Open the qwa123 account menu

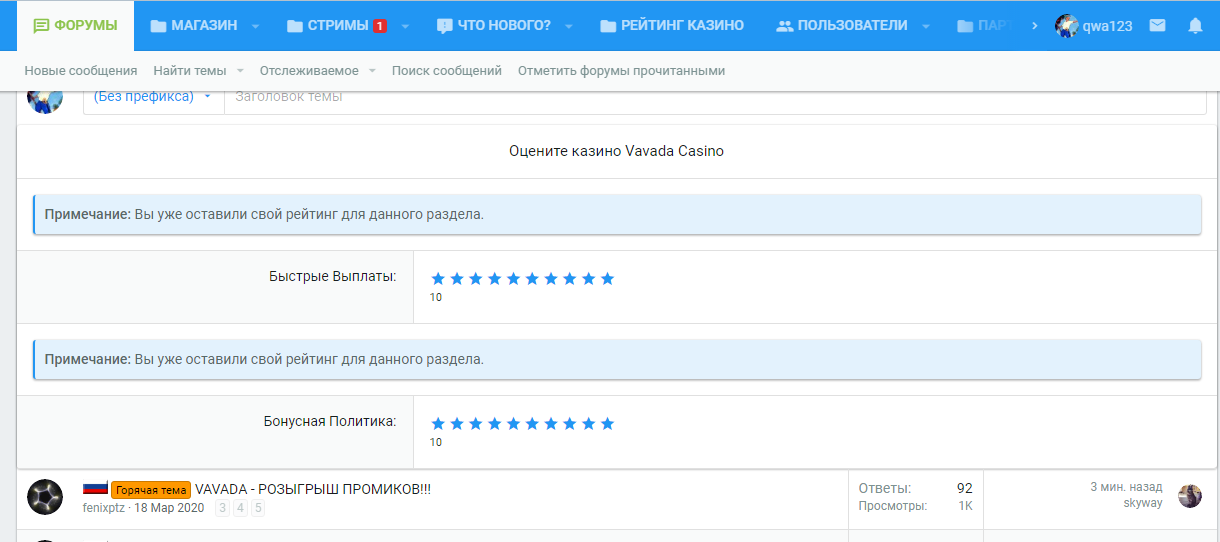pos(1094,26)
